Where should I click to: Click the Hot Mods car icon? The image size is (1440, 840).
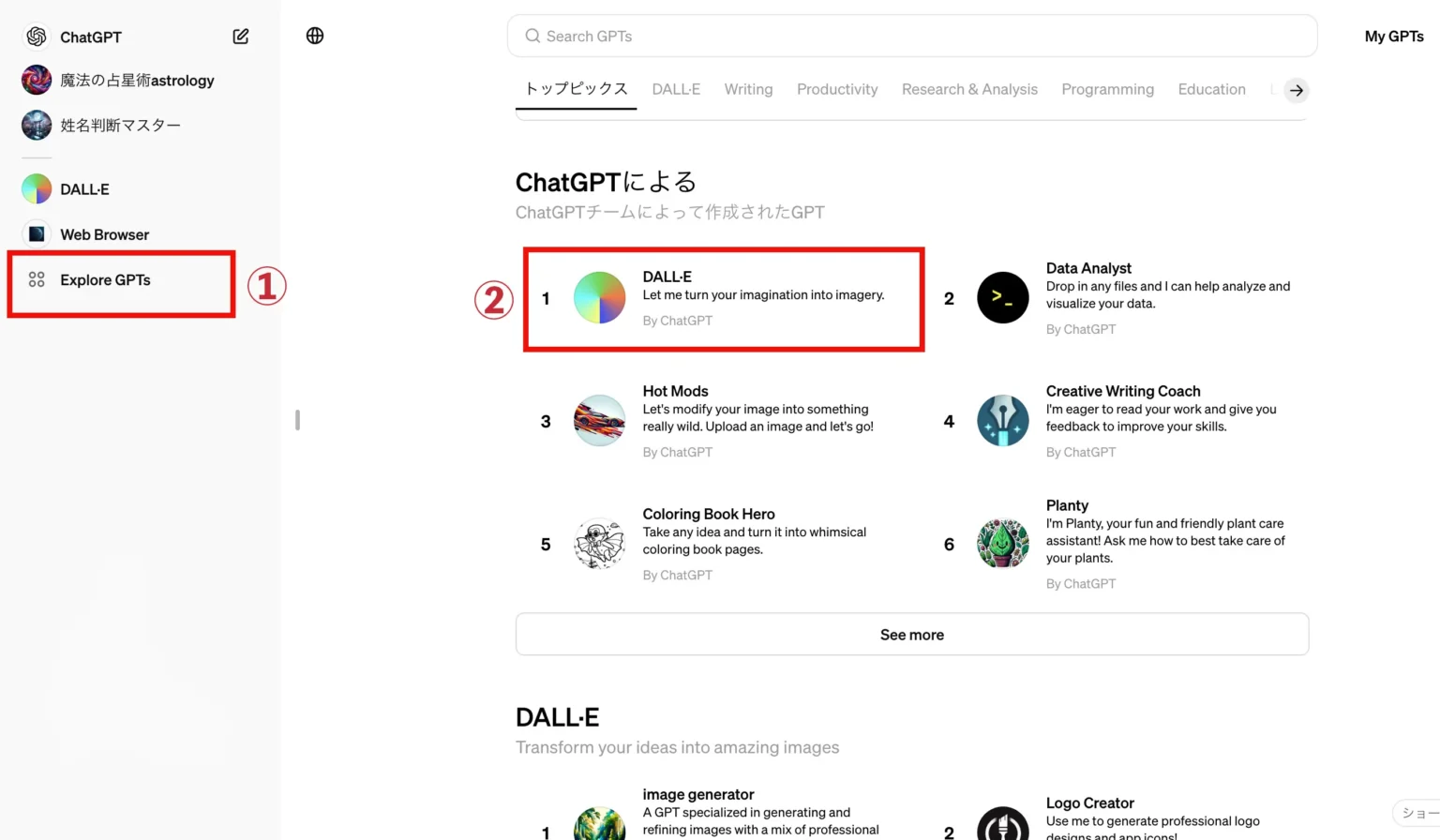(x=599, y=421)
